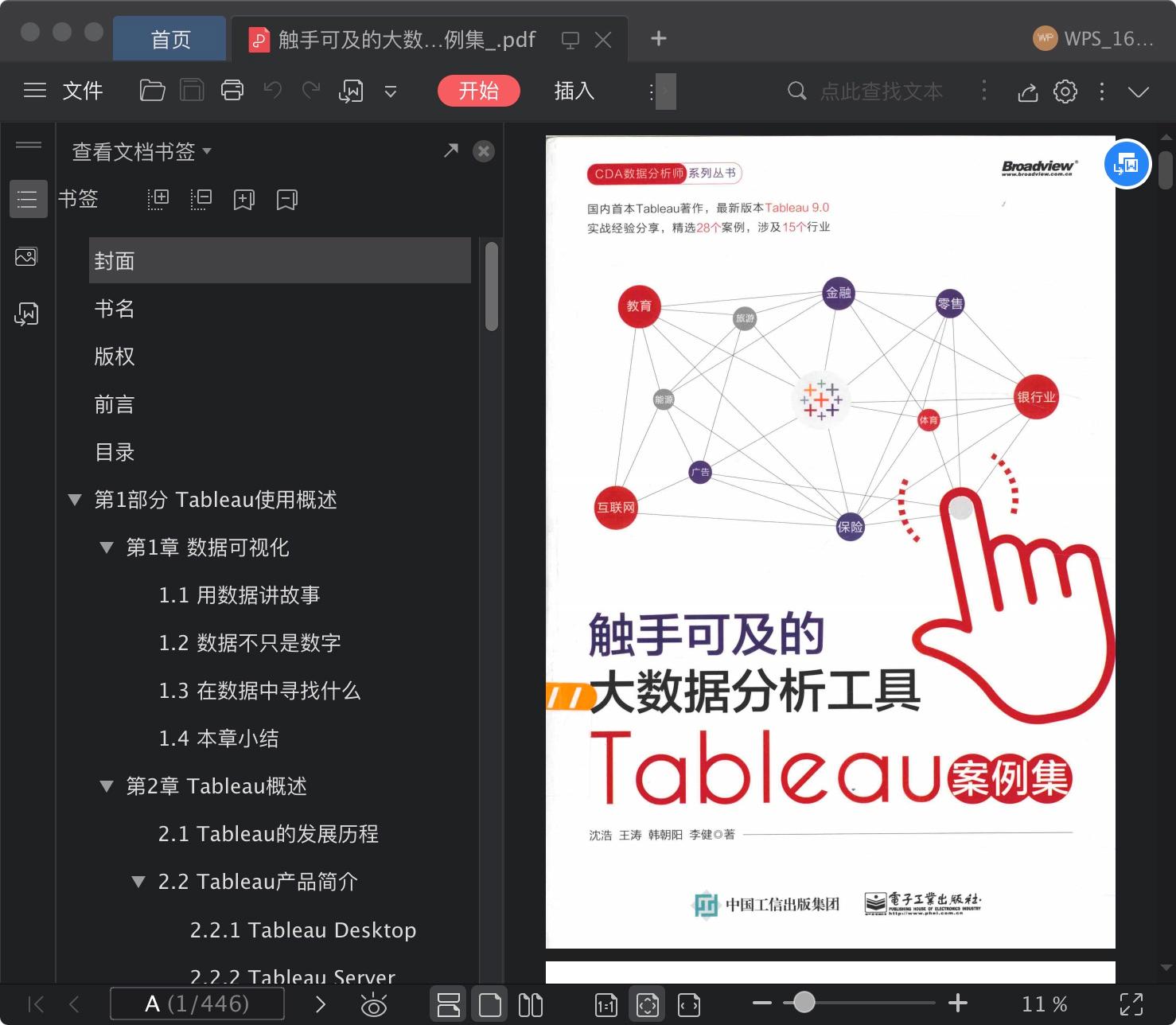Go to previous page arrow
The width and height of the screenshot is (1176, 1025).
[x=74, y=1004]
